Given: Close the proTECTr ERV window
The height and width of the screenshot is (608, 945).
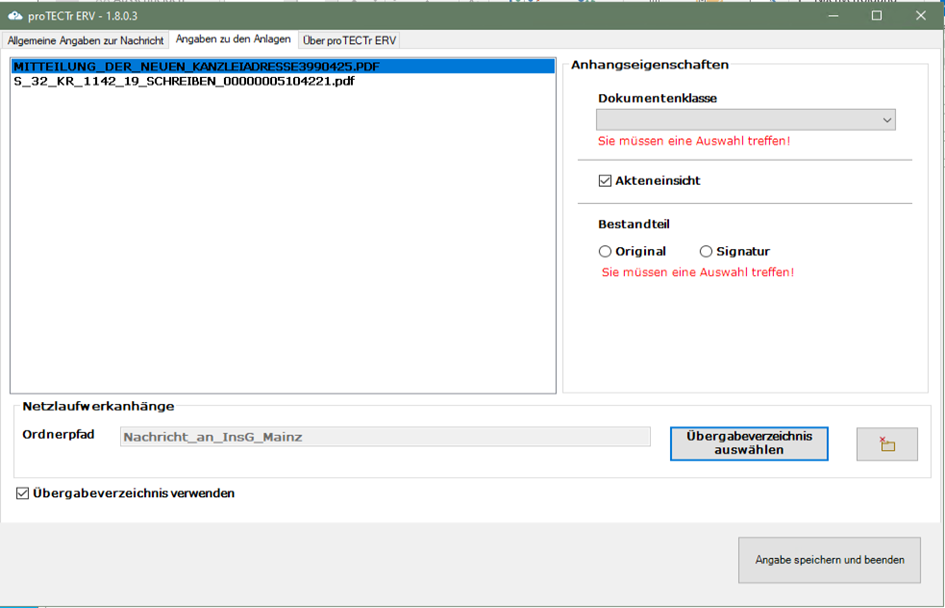Looking at the screenshot, I should click(920, 15).
